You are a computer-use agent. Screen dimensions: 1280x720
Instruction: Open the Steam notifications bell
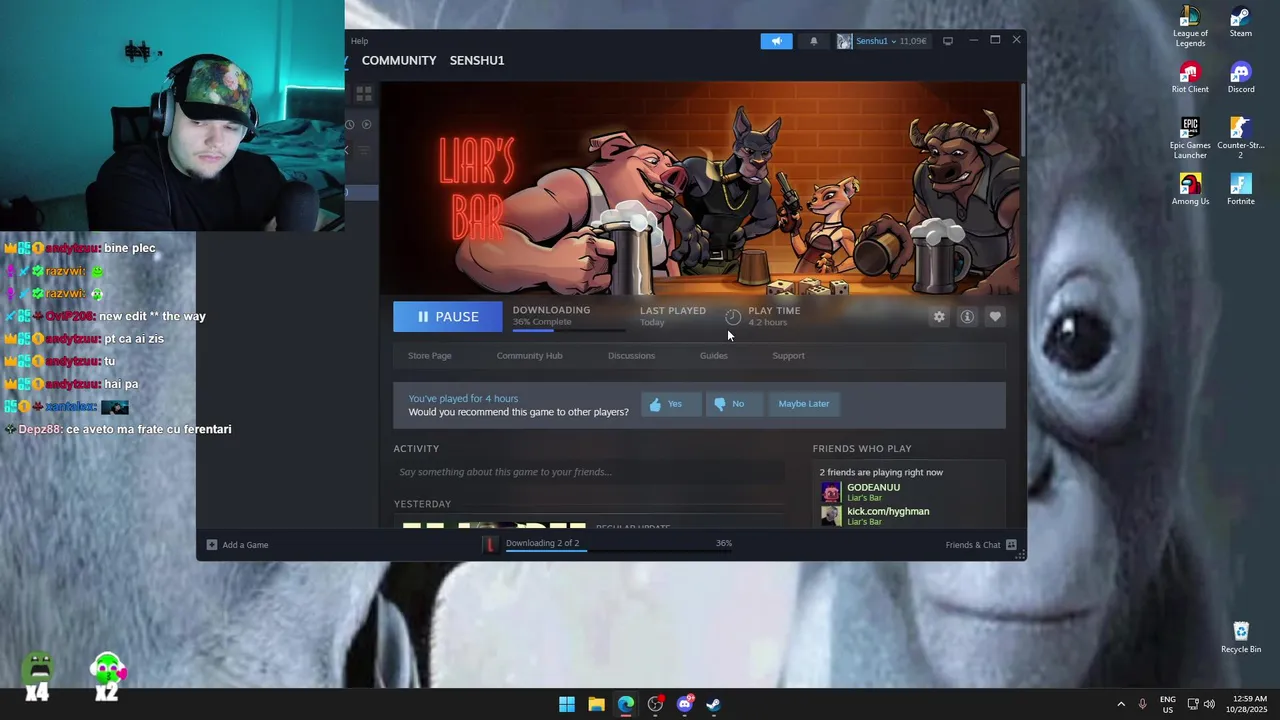(814, 41)
